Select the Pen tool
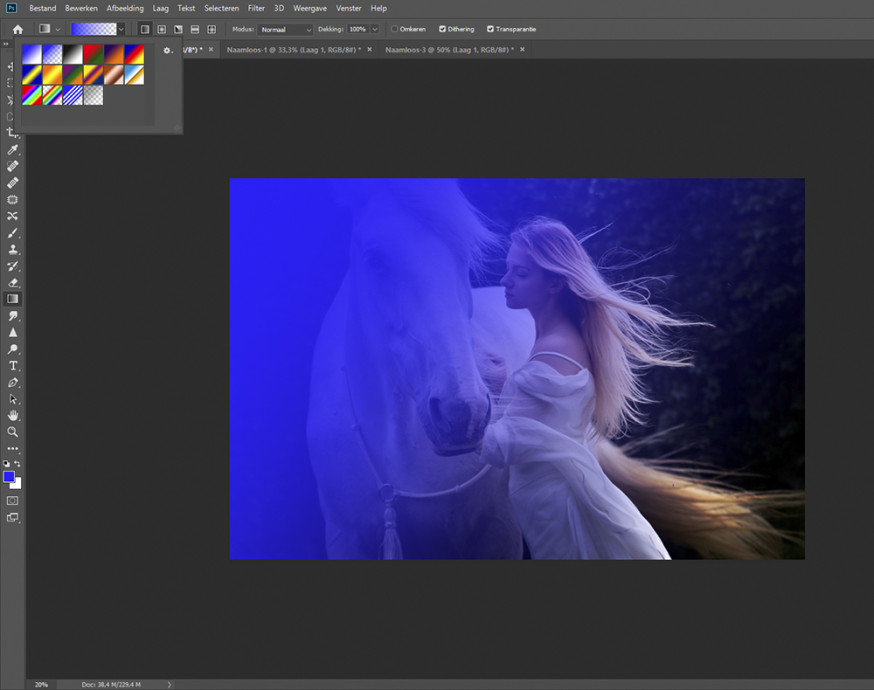874x690 pixels. click(x=12, y=383)
